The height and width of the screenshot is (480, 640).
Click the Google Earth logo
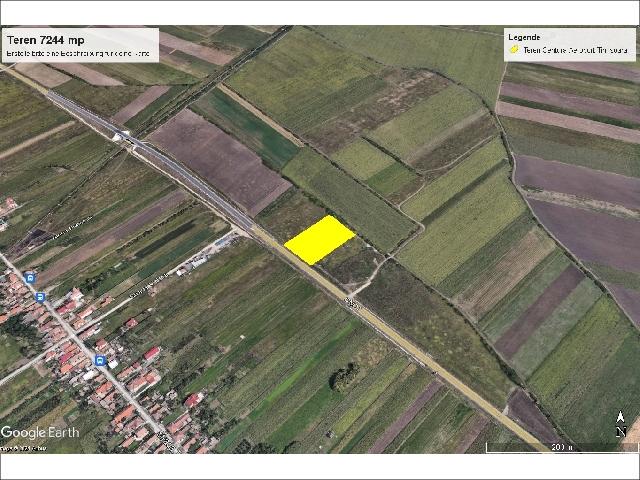click(x=41, y=433)
